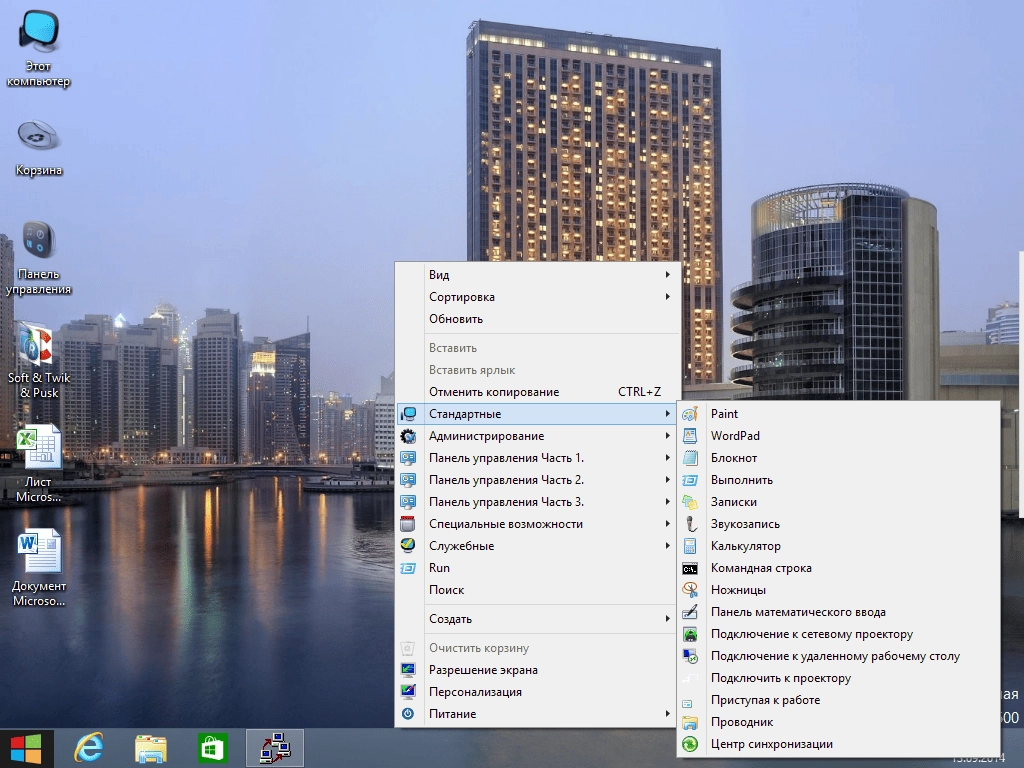Click the Калькулятор label text

pyautogui.click(x=745, y=546)
